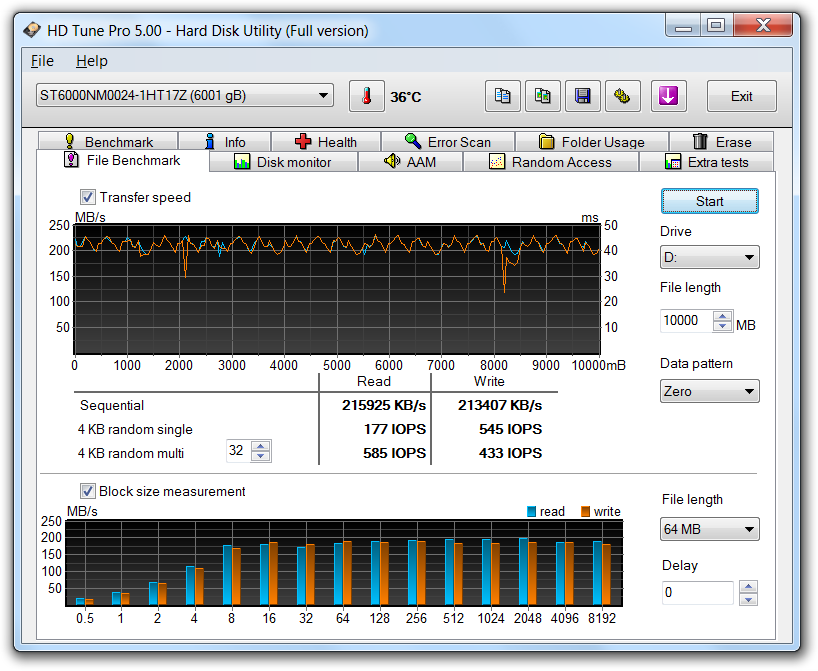Click the floppy disk save icon
This screenshot has height=671, width=818.
(x=581, y=97)
